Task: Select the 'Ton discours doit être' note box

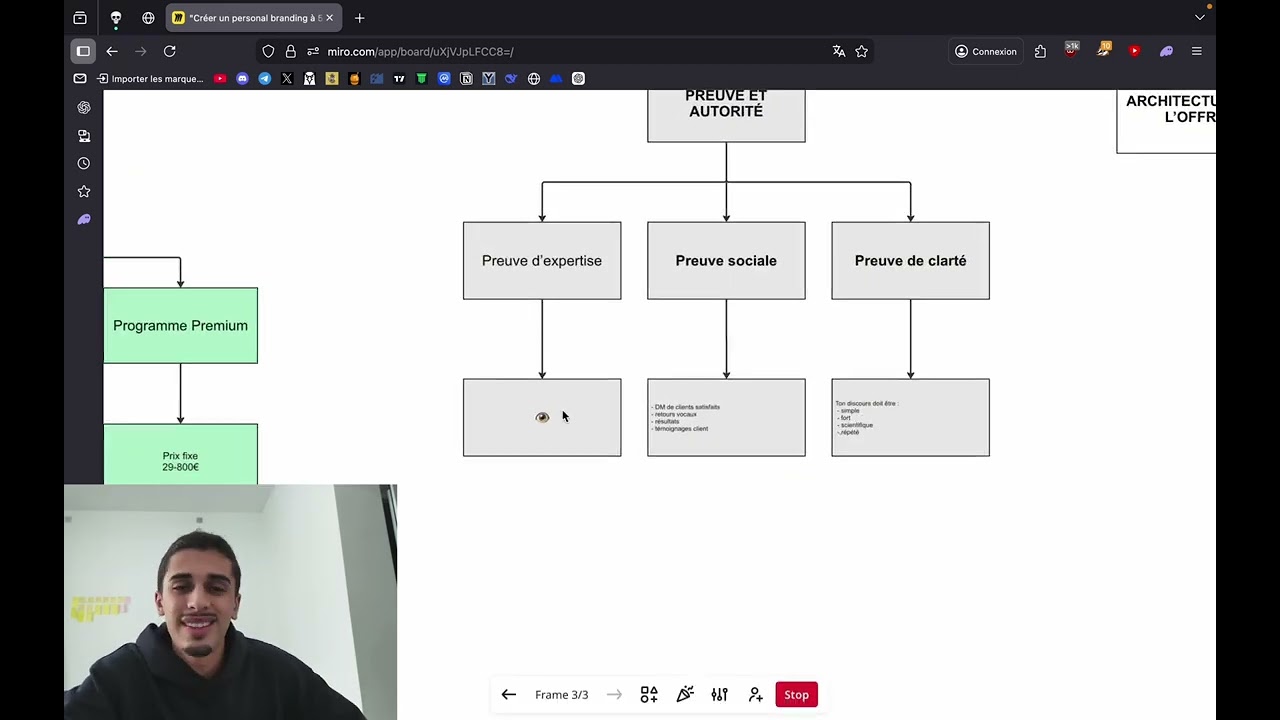Action: pos(910,418)
